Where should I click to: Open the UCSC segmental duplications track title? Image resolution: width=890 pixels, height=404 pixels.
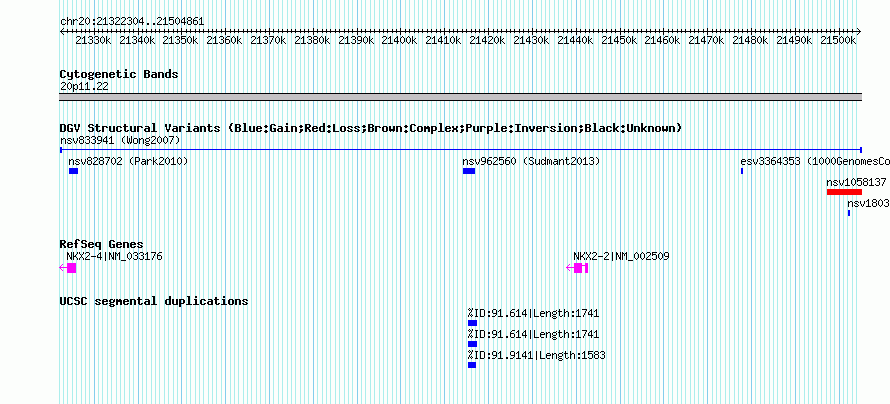click(154, 301)
